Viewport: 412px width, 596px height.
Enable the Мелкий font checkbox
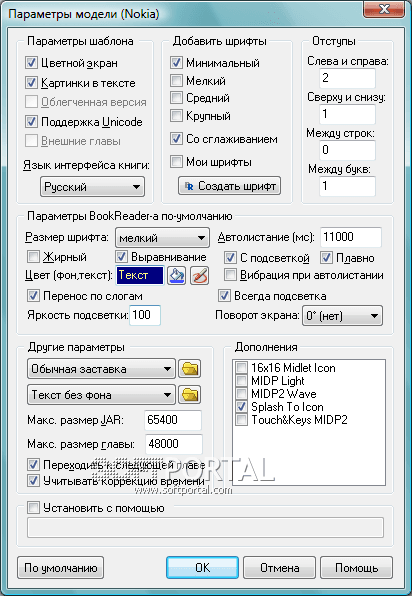[x=176, y=80]
